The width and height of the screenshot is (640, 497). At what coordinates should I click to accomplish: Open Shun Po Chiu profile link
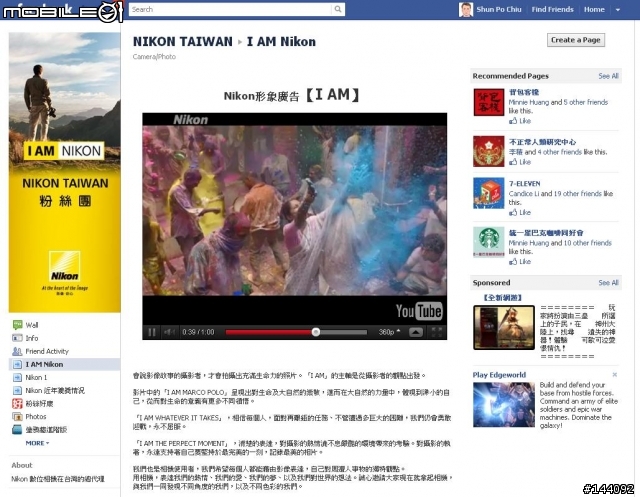click(499, 9)
